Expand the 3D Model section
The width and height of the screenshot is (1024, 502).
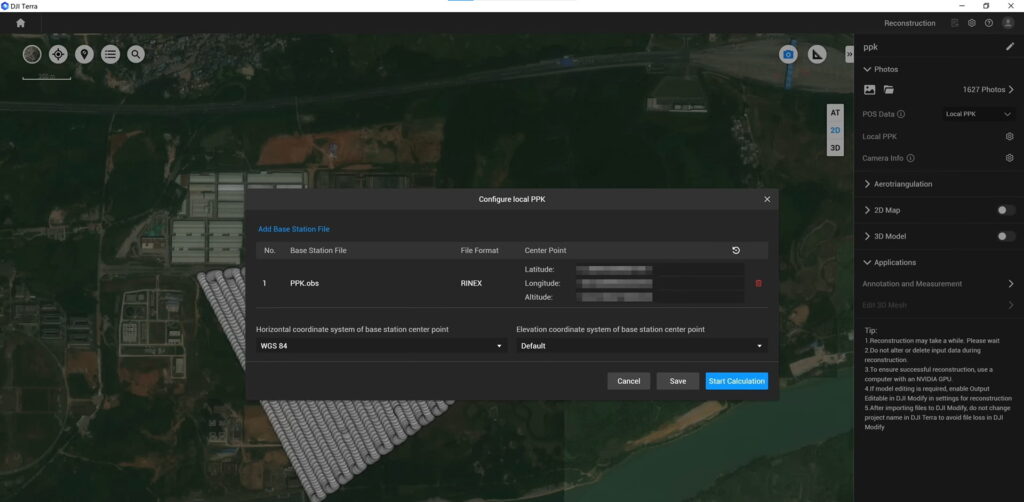(867, 236)
